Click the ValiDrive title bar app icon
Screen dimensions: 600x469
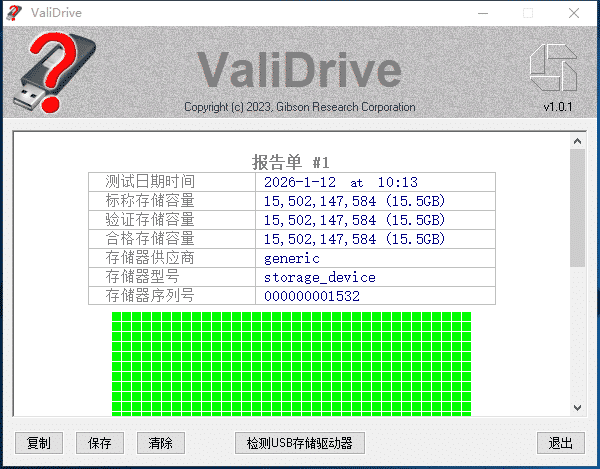15,13
